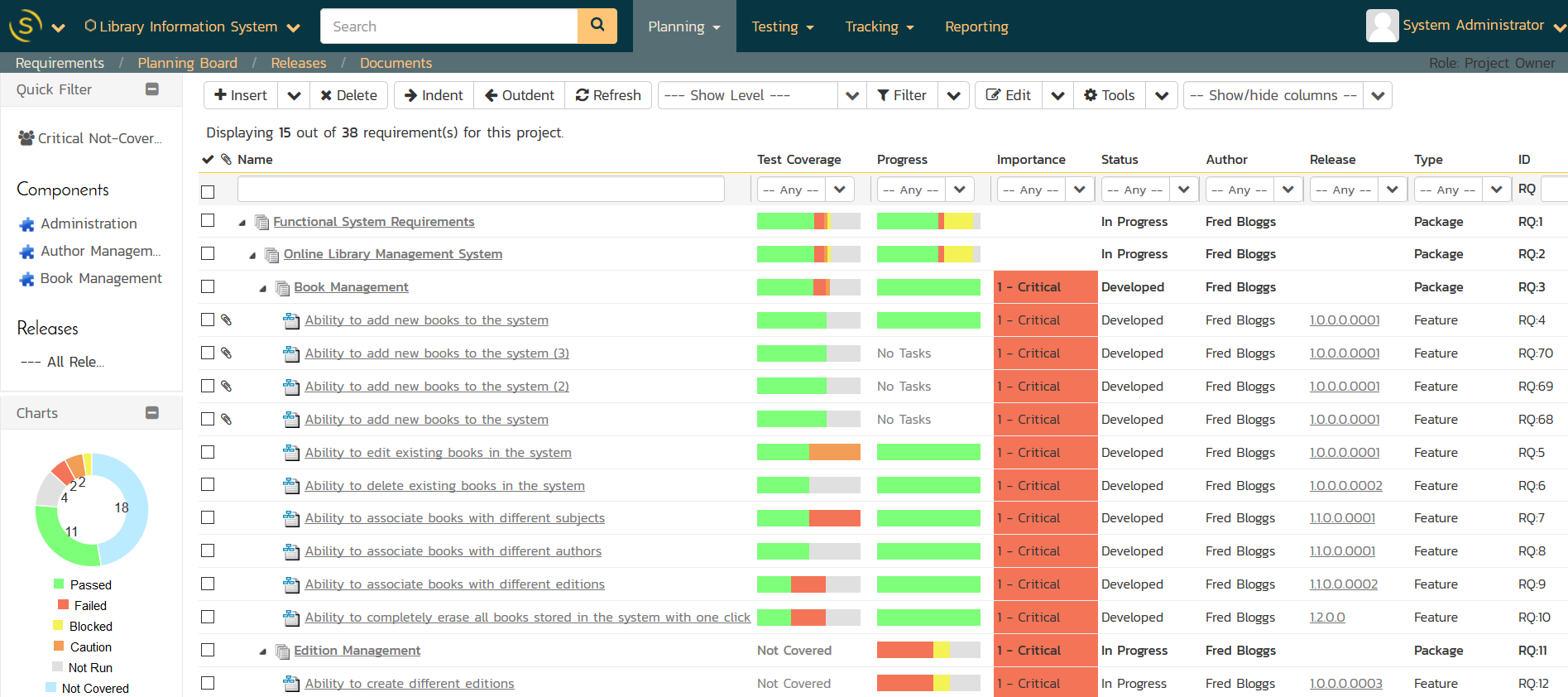Check the Book Management row checkbox
Image resolution: width=1568 pixels, height=697 pixels.
208,286
